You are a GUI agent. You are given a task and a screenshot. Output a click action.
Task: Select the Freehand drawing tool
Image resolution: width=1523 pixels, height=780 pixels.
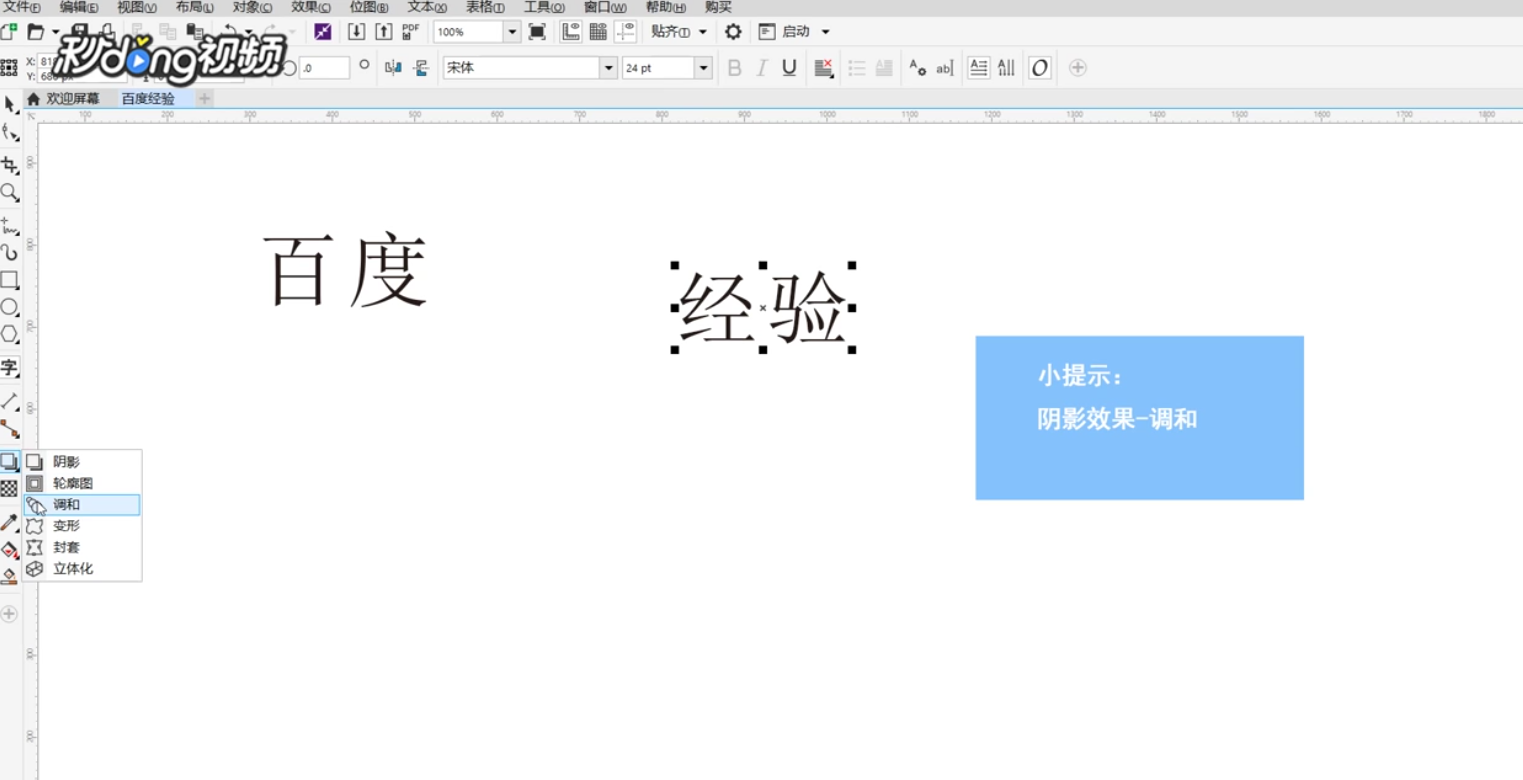point(10,225)
